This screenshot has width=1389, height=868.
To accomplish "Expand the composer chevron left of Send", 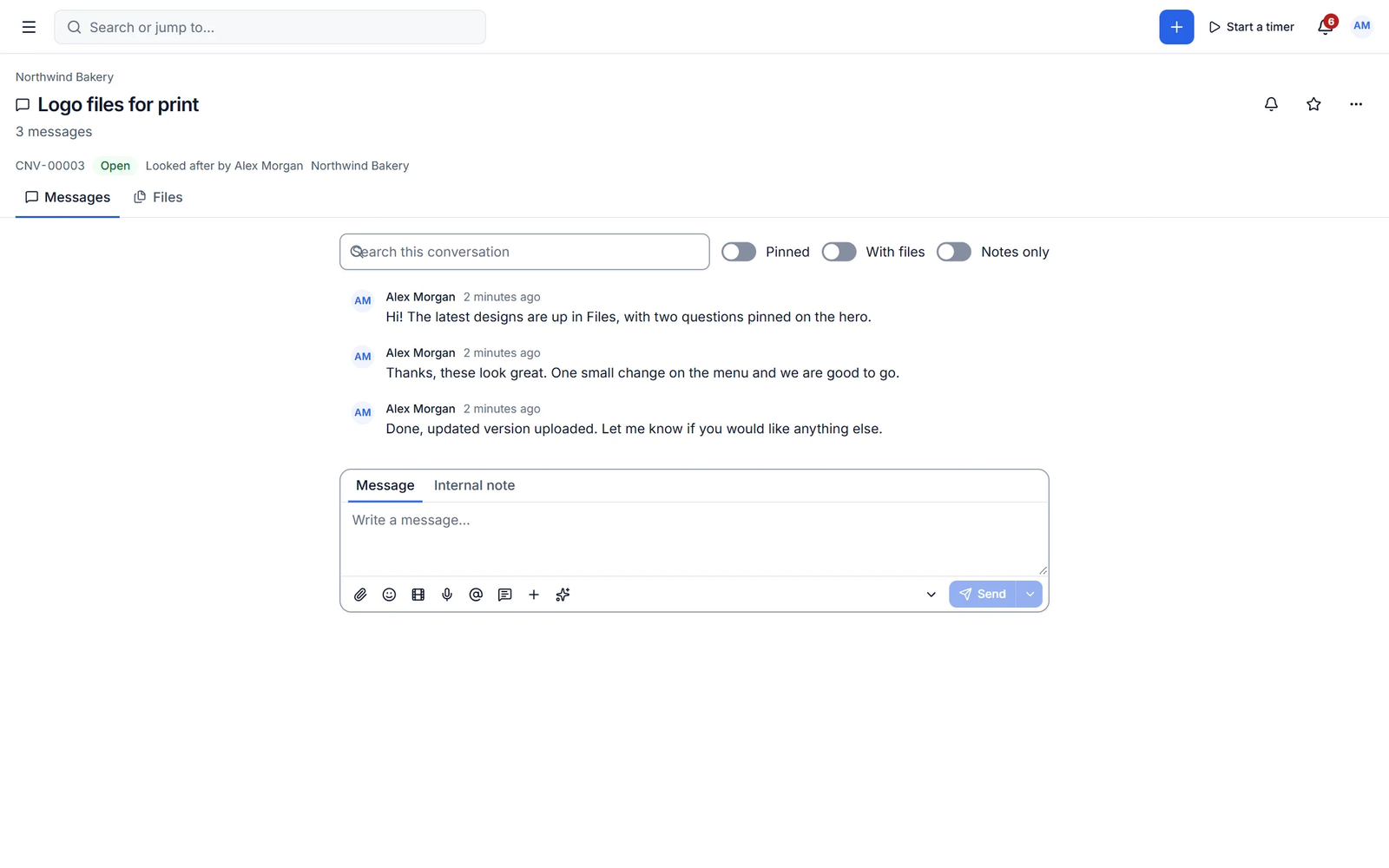I will [x=931, y=595].
